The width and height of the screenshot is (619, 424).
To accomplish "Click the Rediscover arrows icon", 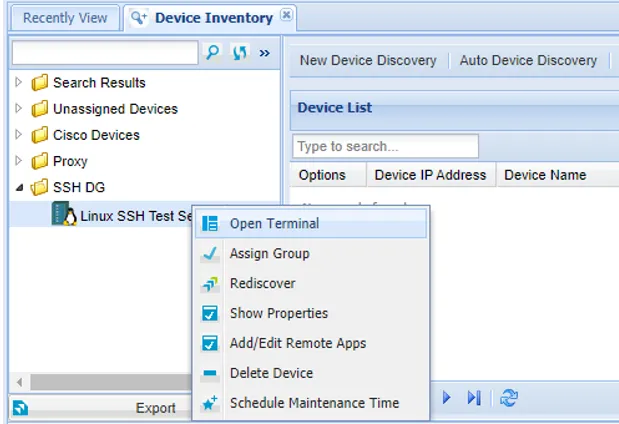I will (x=210, y=283).
